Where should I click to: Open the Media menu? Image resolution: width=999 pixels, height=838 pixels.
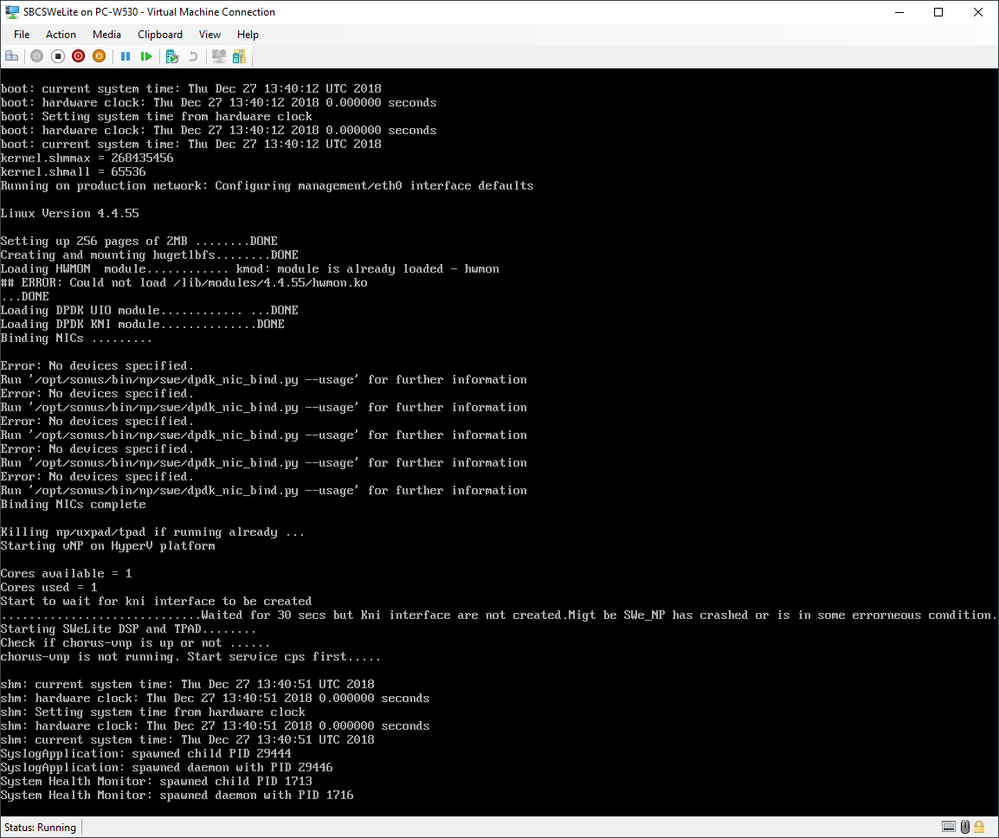coord(106,34)
